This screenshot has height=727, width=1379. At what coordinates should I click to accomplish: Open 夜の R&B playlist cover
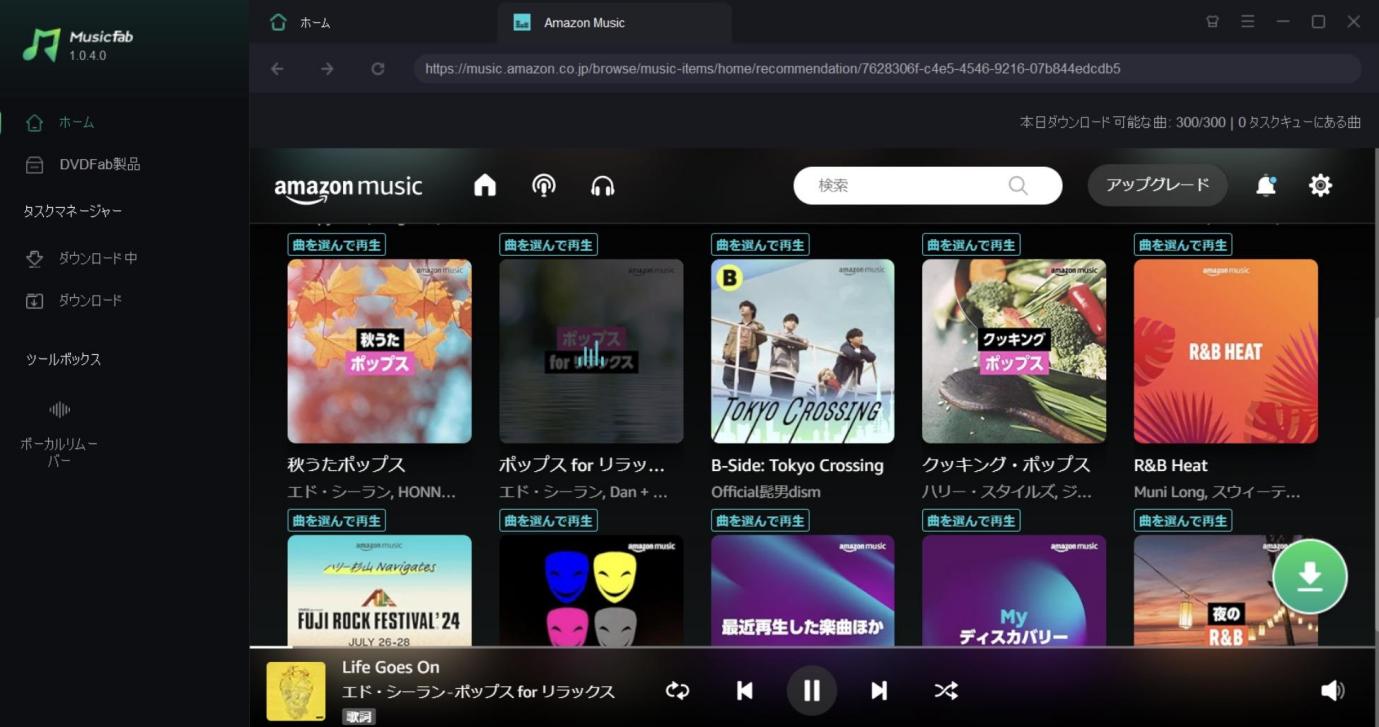pyautogui.click(x=1226, y=590)
